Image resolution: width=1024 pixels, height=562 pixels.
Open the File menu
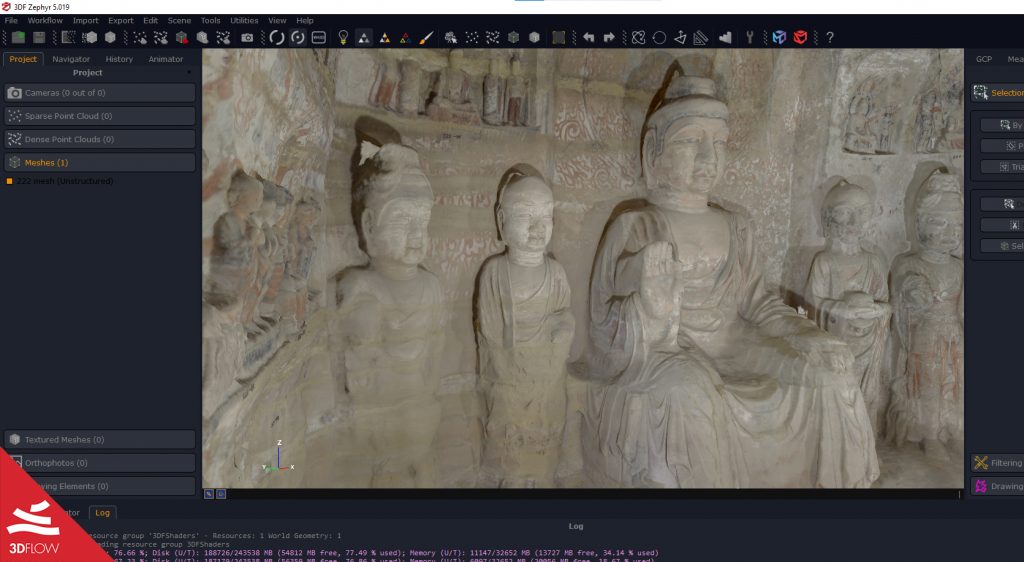[x=11, y=20]
